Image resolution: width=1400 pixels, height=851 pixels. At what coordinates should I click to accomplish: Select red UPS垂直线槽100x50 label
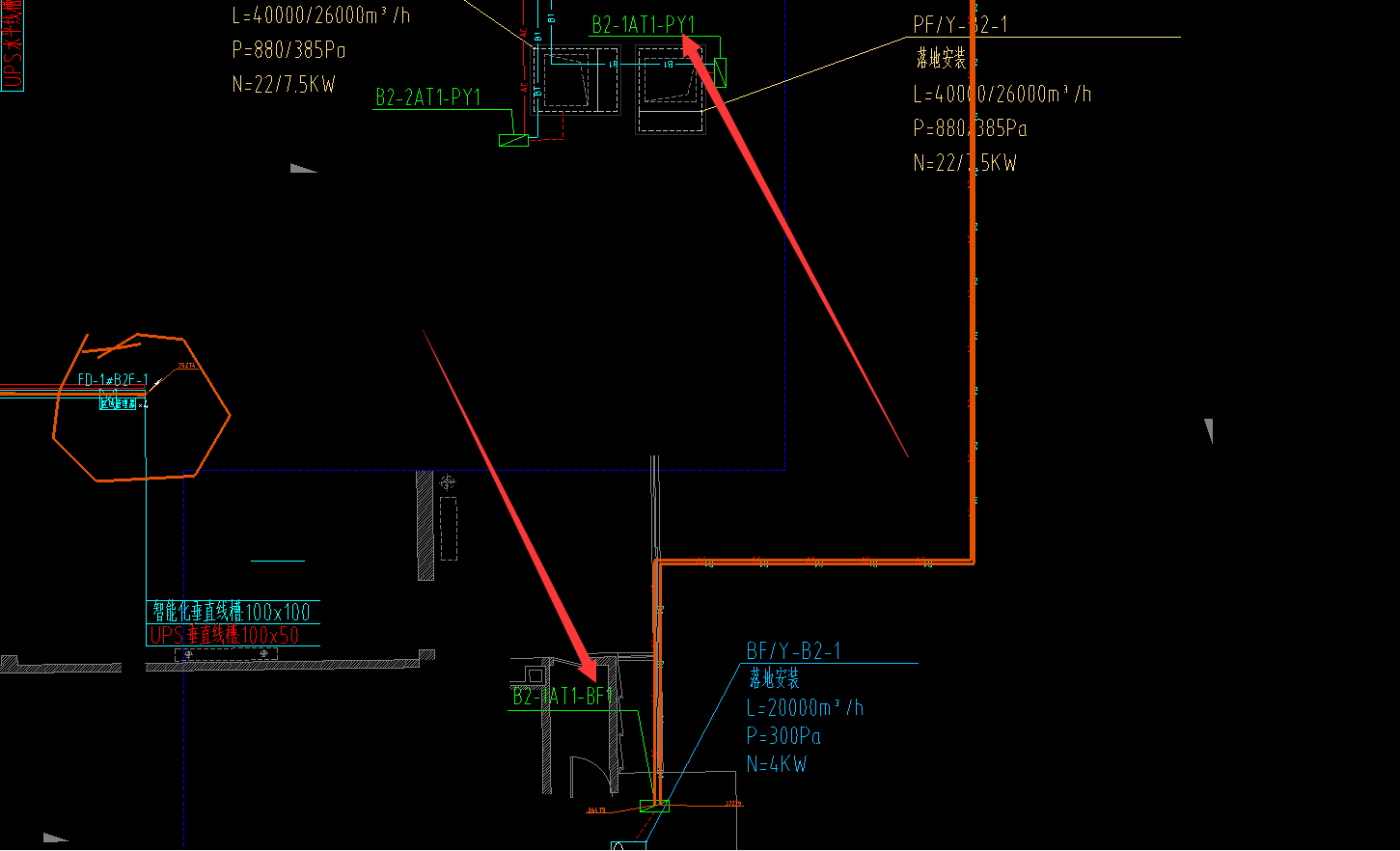click(x=225, y=635)
